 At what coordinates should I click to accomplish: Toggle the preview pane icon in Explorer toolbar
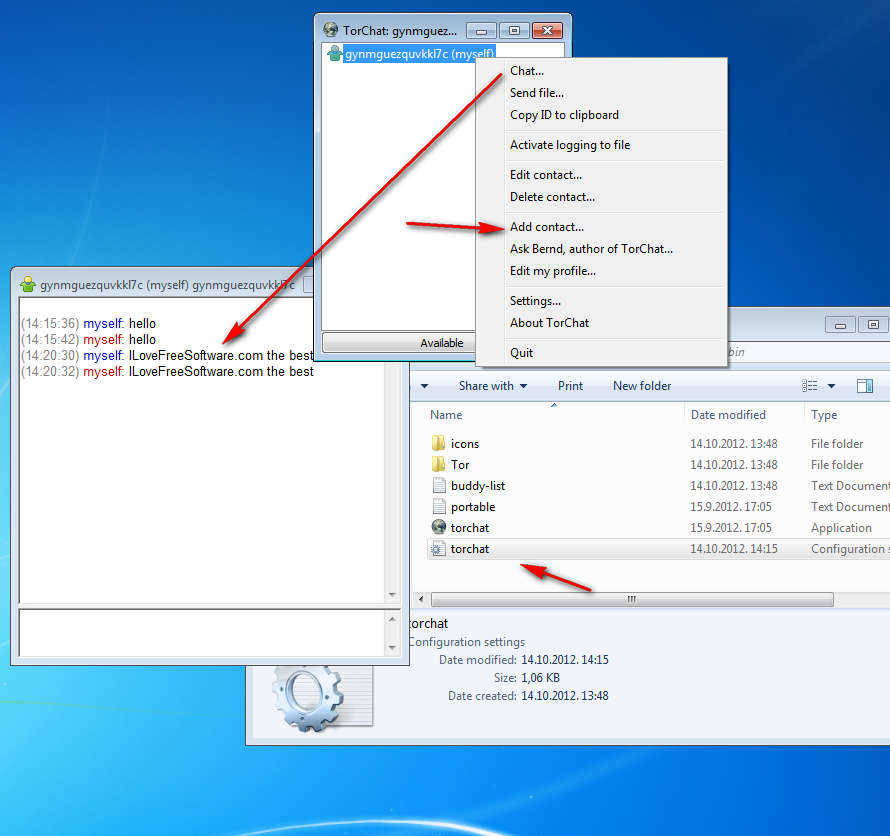click(864, 386)
